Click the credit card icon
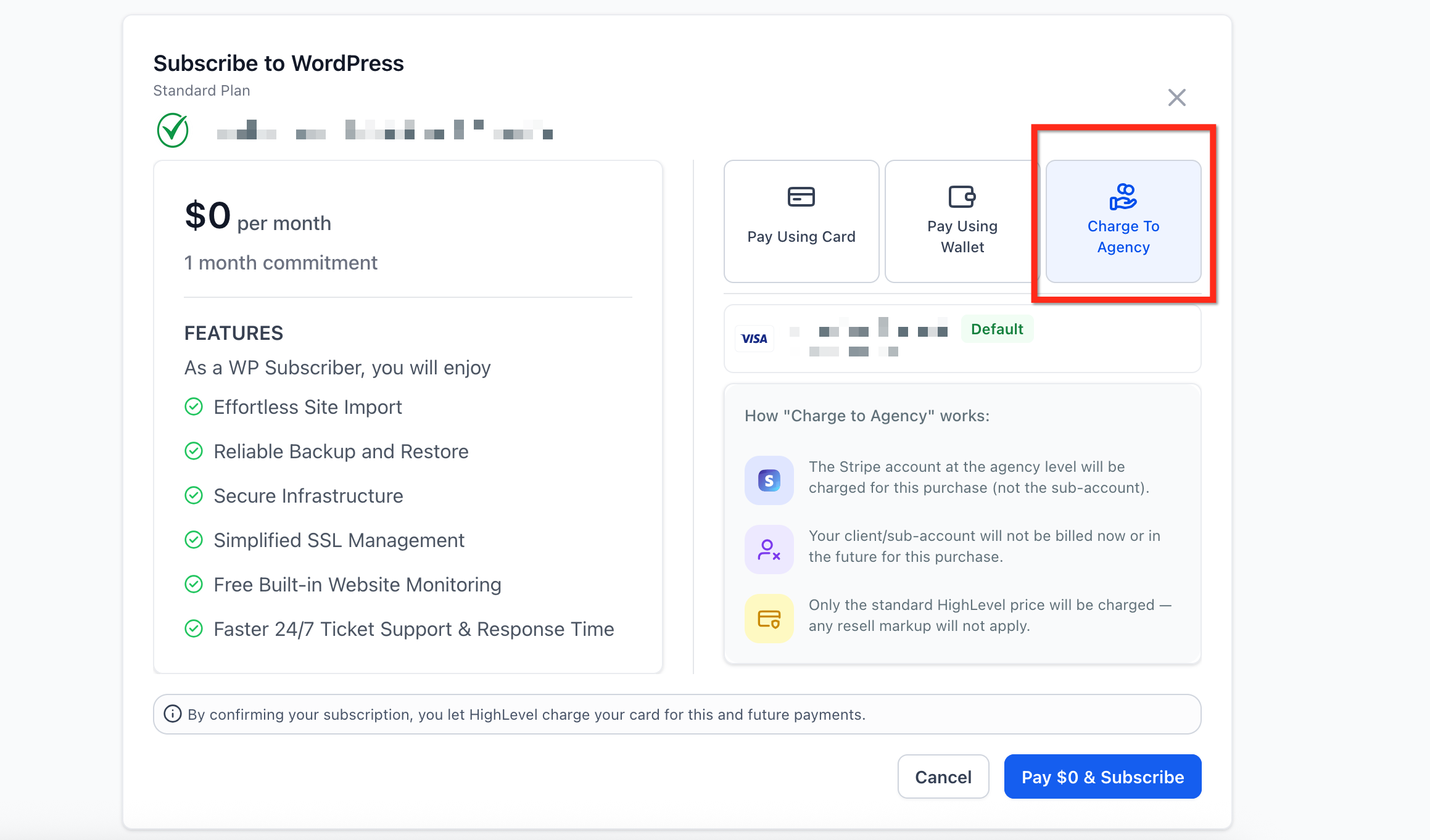 click(x=801, y=197)
